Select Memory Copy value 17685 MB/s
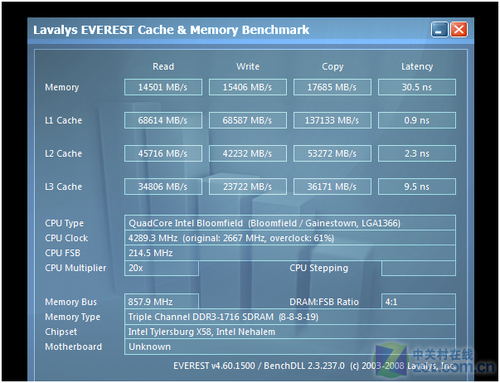Screen dimensions: 500x383 (332, 87)
